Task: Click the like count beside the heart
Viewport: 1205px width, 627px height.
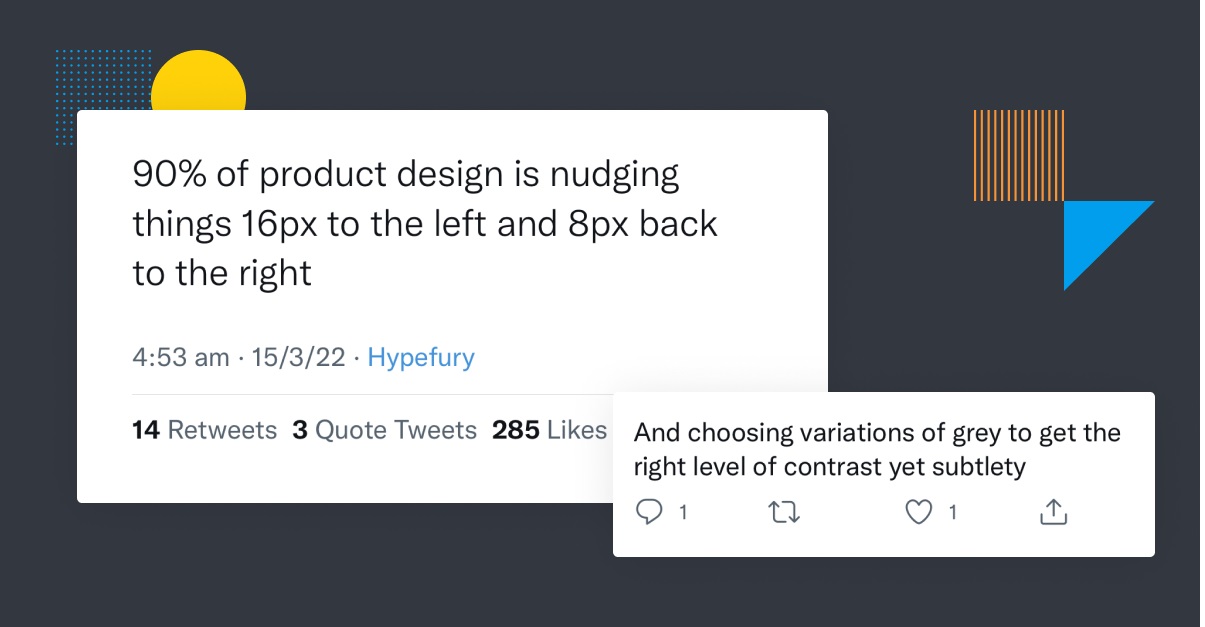Action: (952, 513)
